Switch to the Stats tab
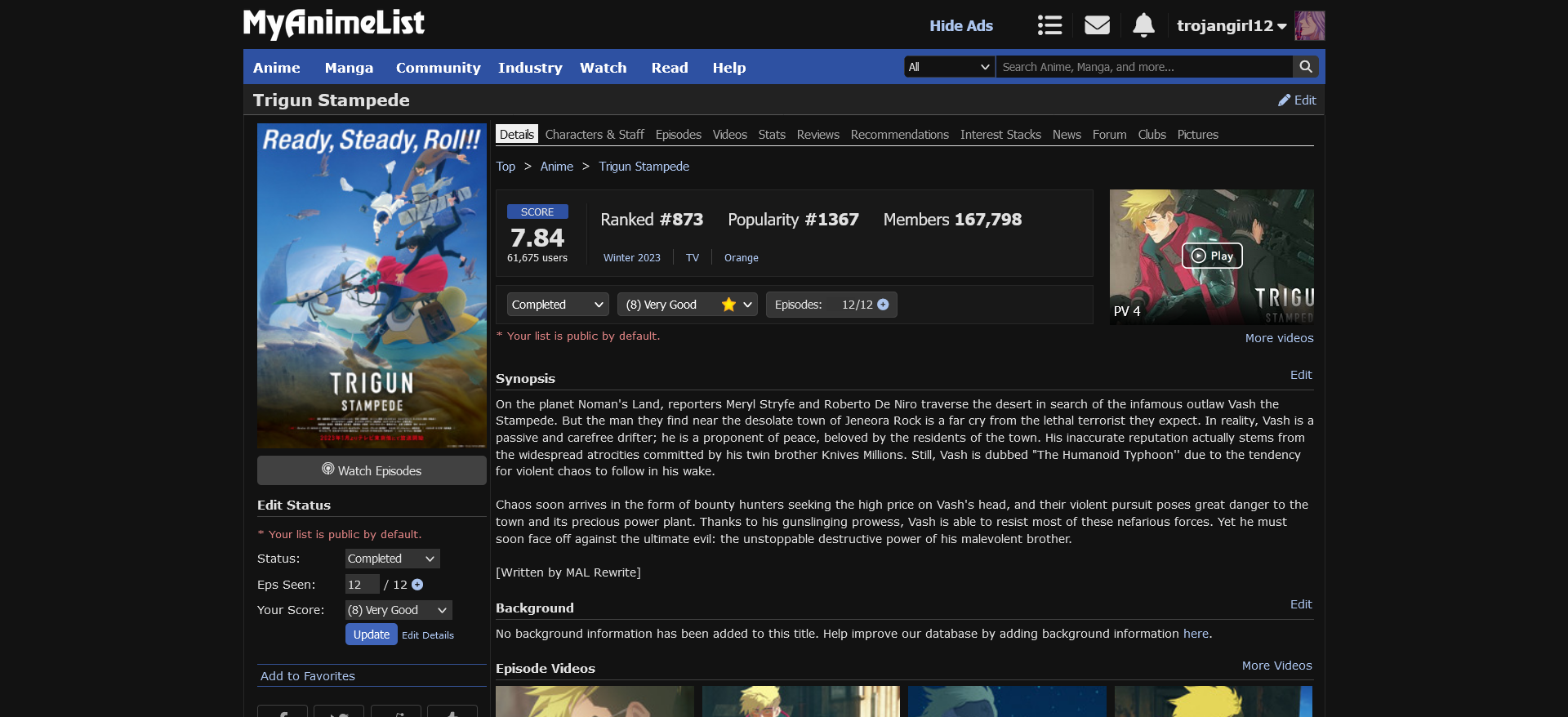 click(772, 135)
